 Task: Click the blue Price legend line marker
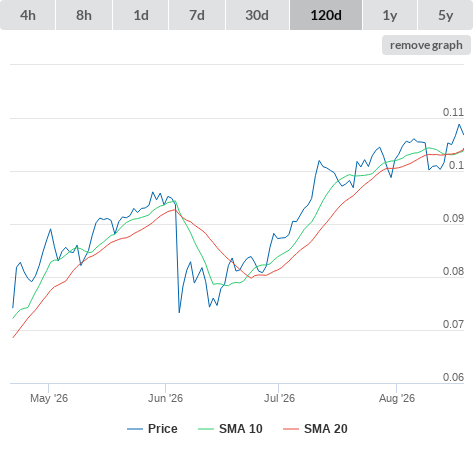coord(135,429)
